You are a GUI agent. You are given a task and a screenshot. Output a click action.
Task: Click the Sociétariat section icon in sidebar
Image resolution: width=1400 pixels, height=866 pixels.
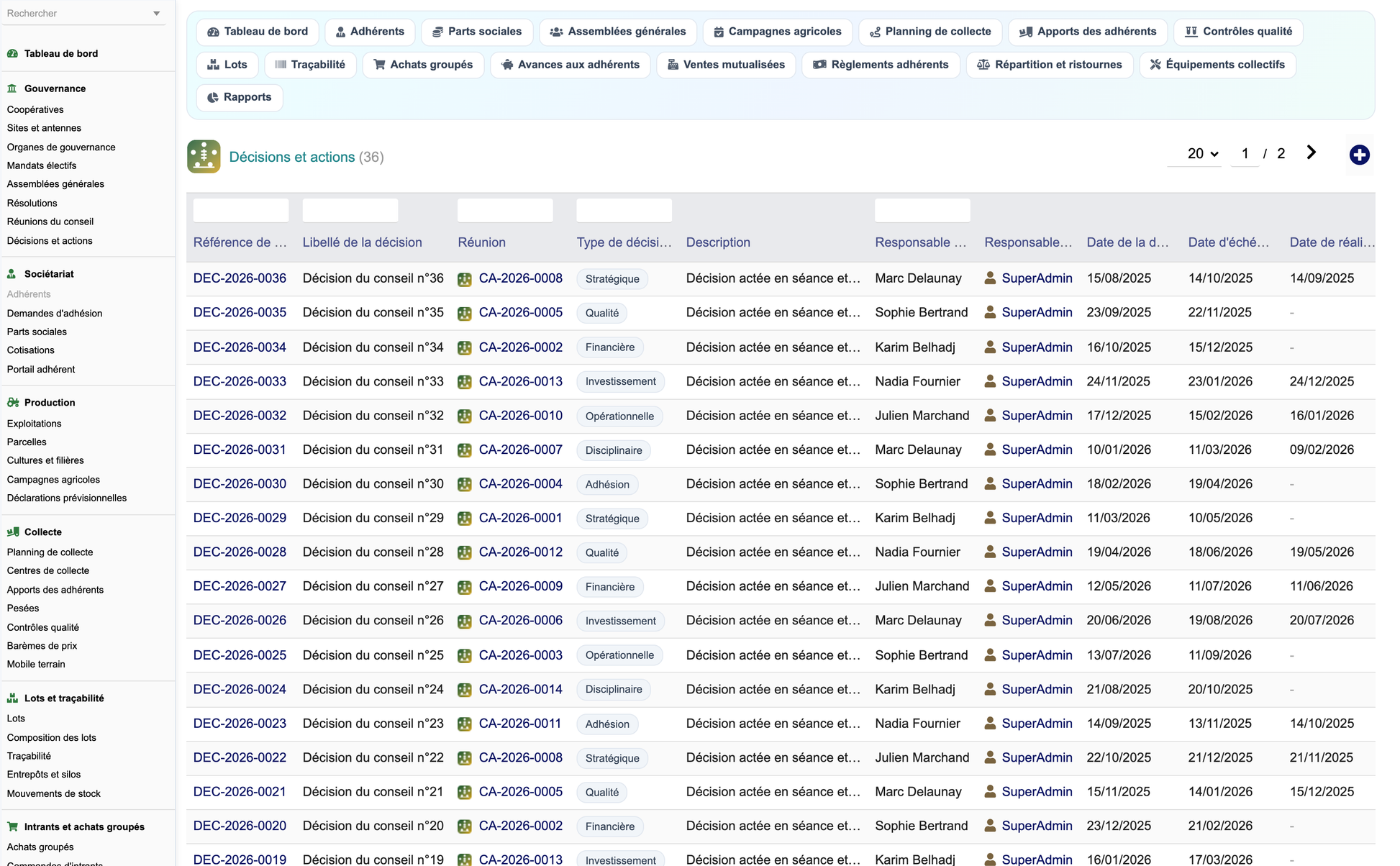[12, 274]
